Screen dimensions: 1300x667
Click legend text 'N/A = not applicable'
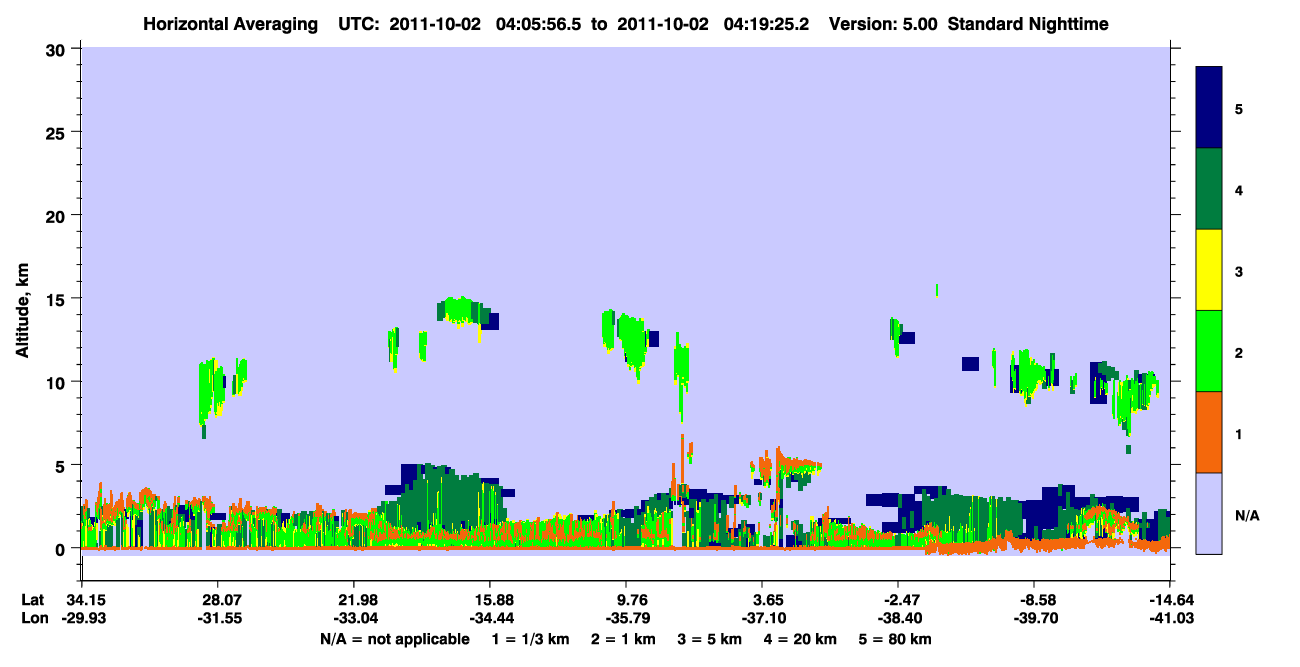point(395,639)
